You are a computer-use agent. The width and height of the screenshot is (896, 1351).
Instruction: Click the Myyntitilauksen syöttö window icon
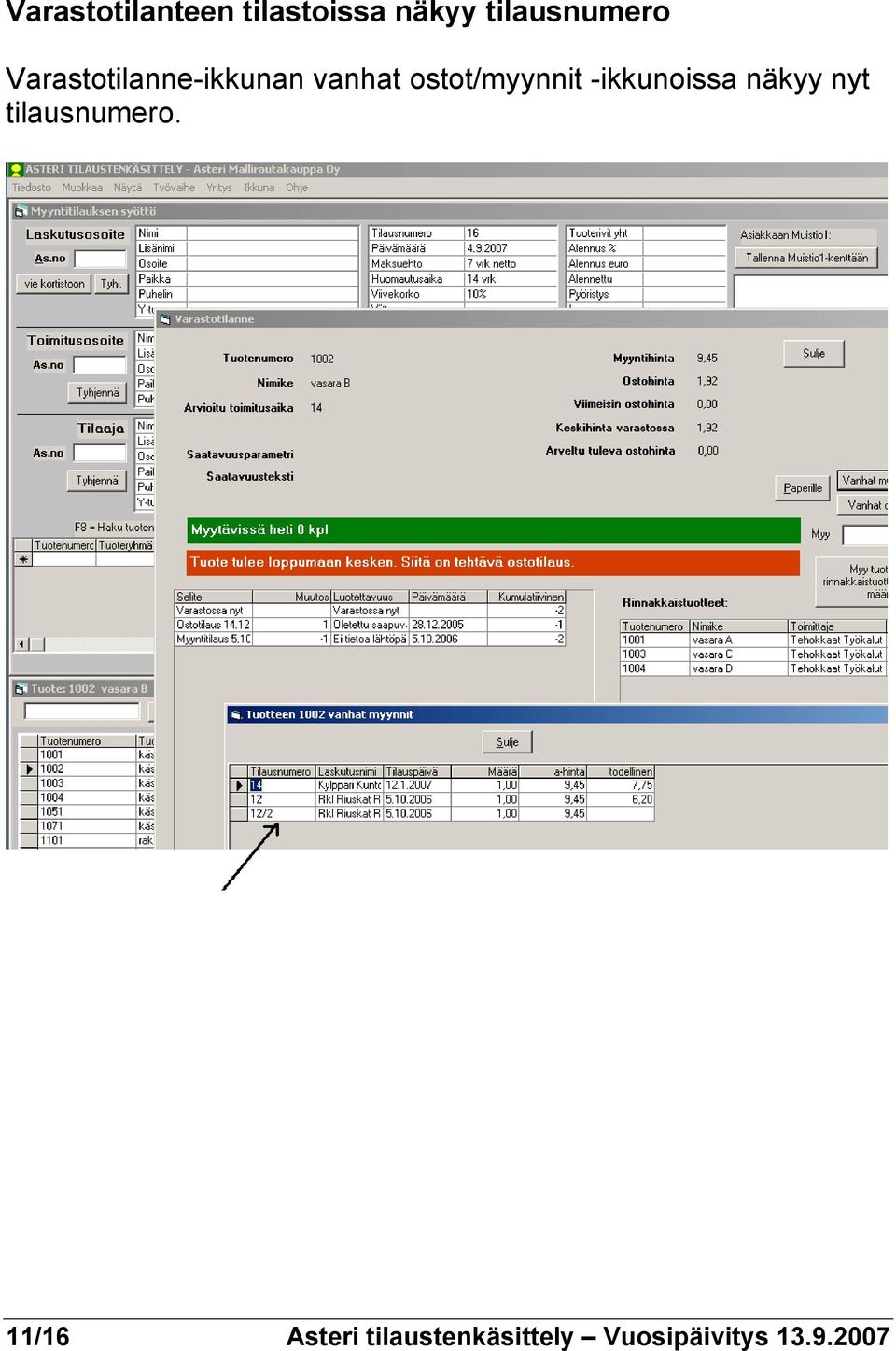pyautogui.click(x=21, y=212)
